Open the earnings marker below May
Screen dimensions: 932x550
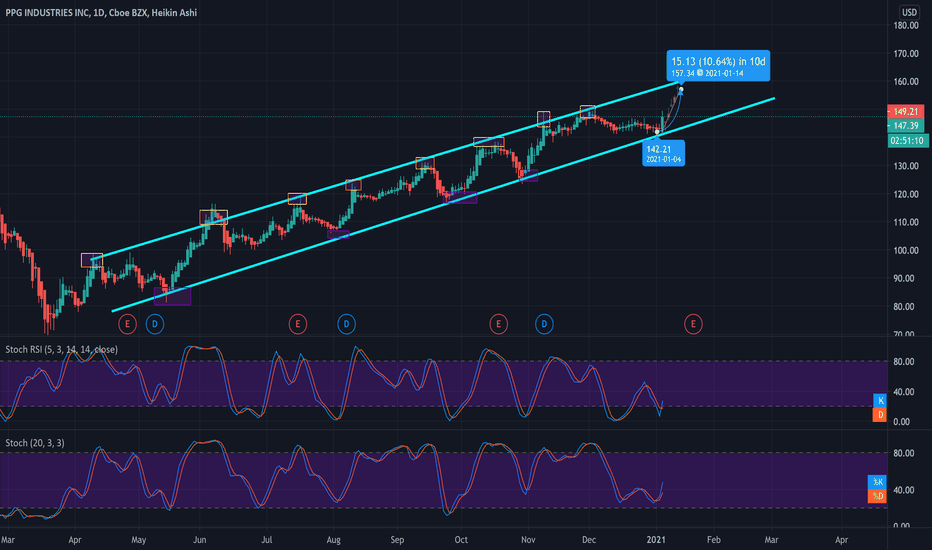(127, 324)
